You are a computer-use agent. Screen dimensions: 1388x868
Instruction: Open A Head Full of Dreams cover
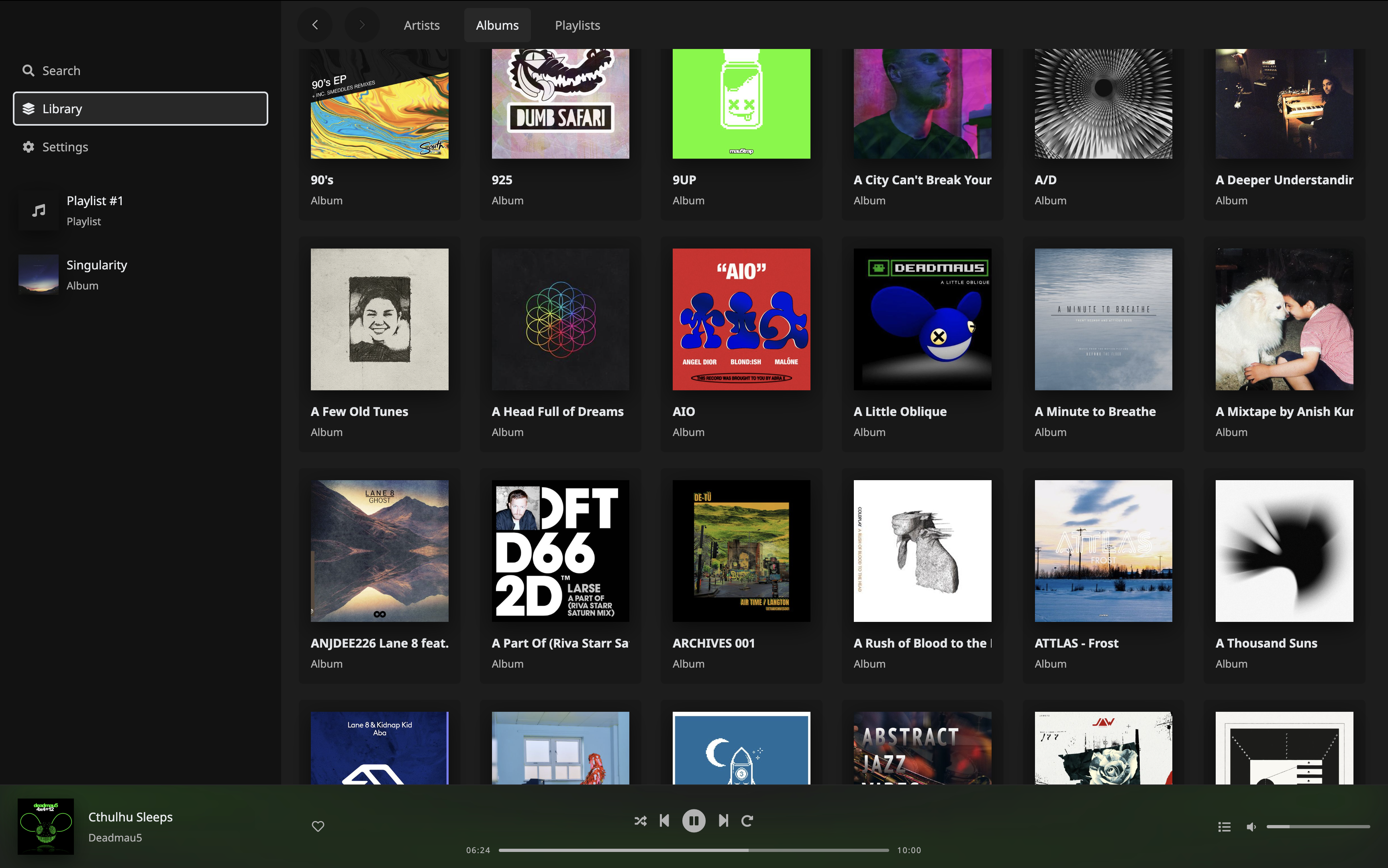click(561, 319)
